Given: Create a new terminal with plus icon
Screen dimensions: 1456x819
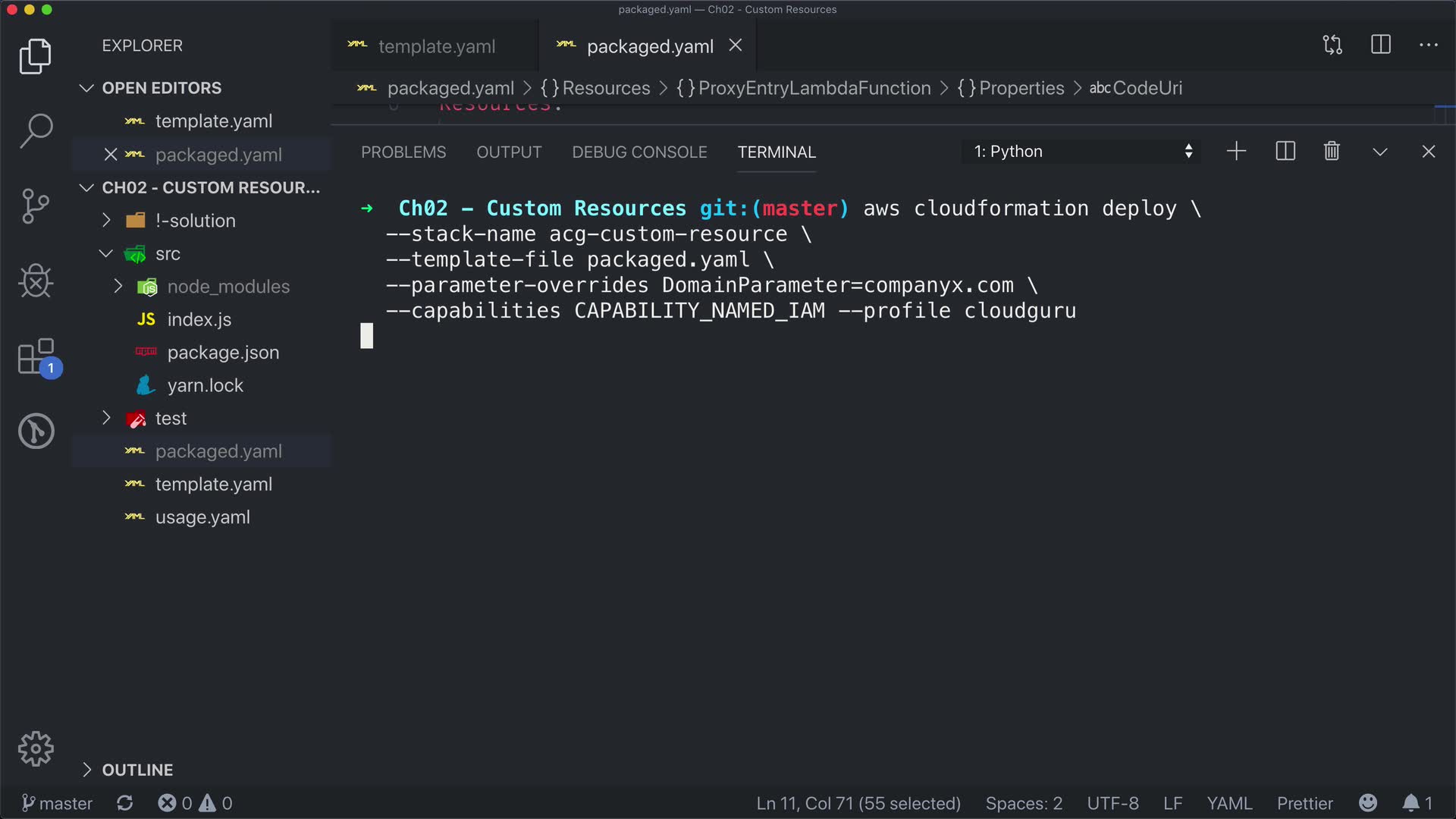Looking at the screenshot, I should pos(1236,152).
